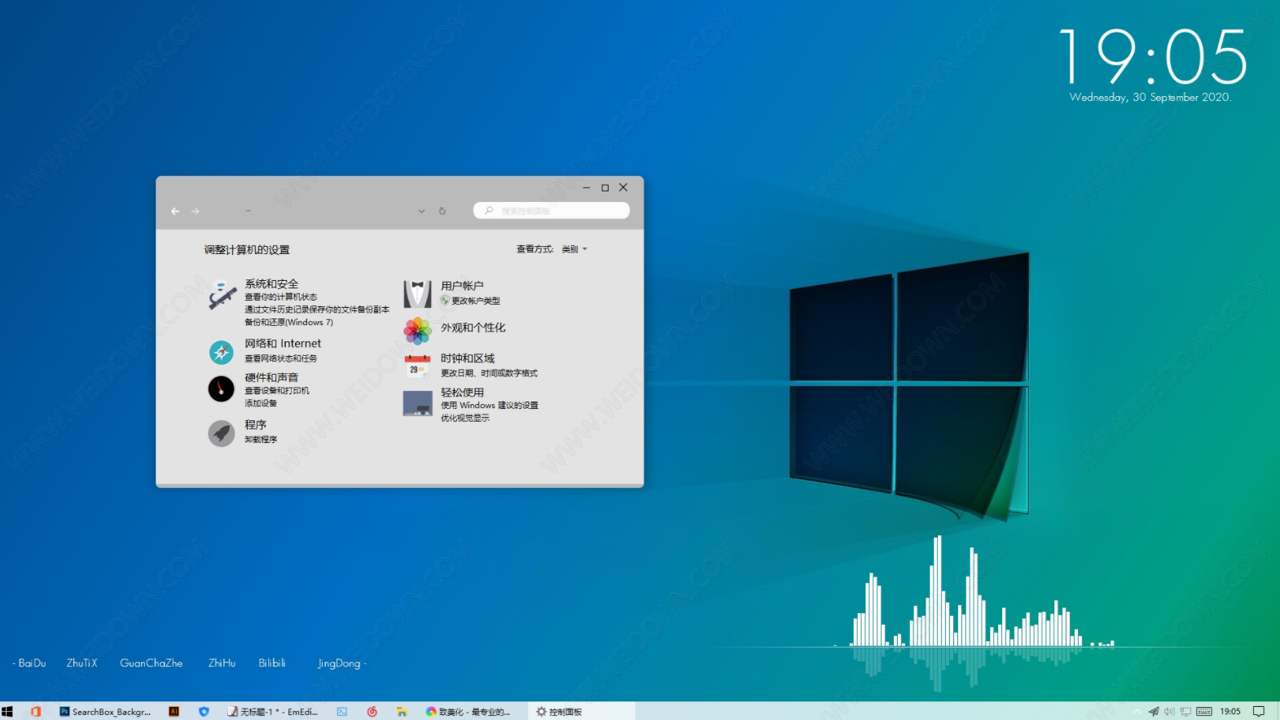1280x720 pixels.
Task: Open 添加设备 link
Action: 261,403
